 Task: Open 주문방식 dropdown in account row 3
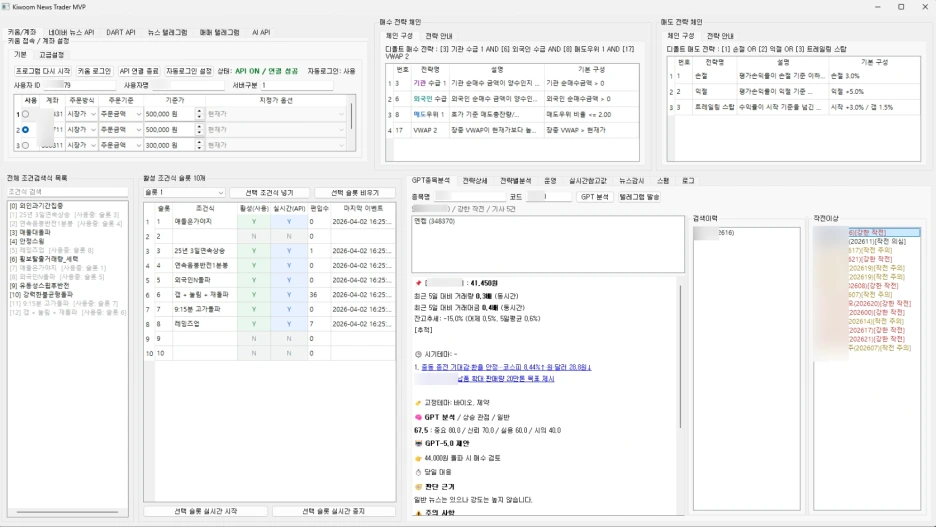(81, 145)
